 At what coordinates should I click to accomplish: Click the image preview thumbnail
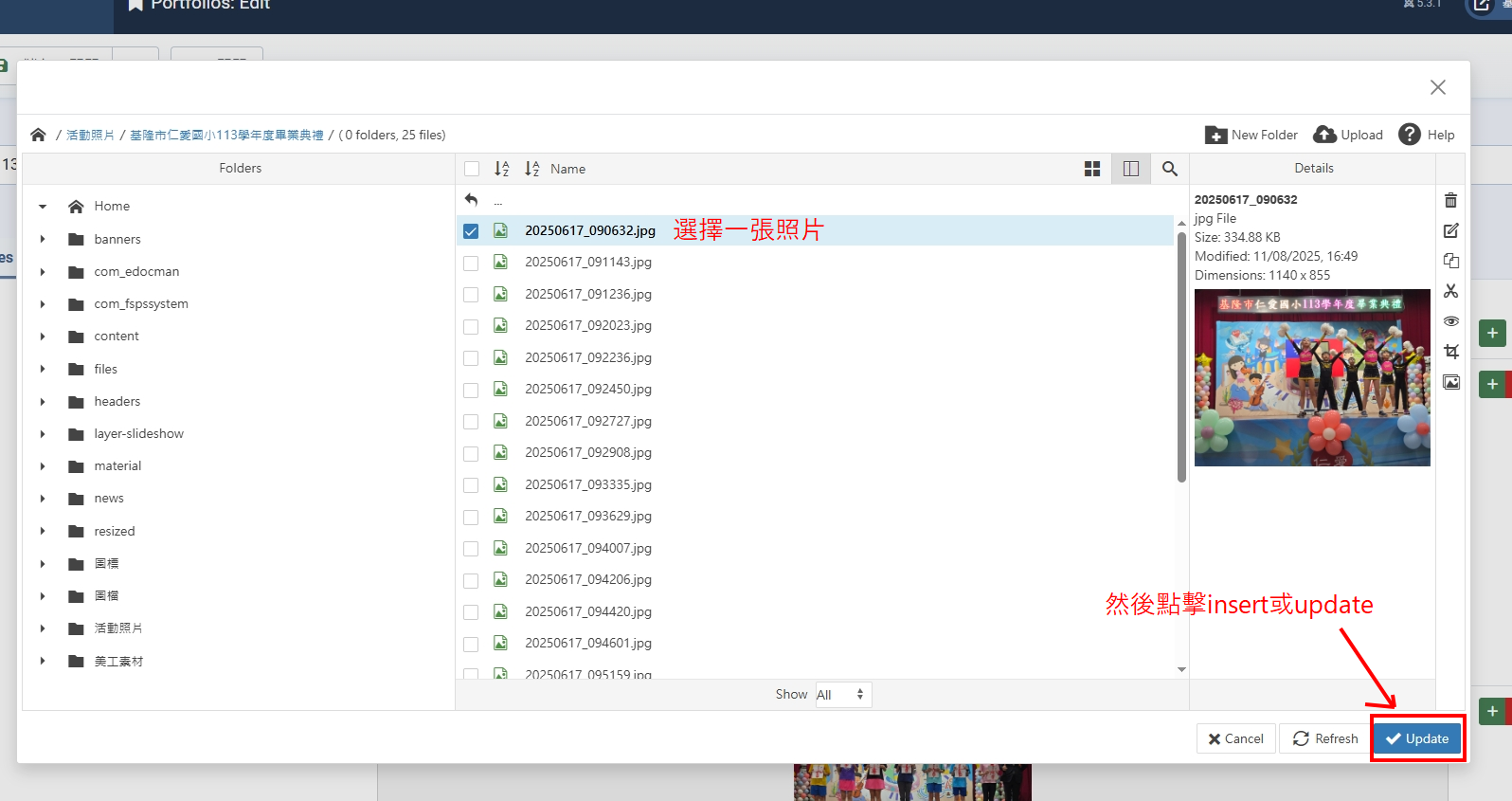[1312, 377]
